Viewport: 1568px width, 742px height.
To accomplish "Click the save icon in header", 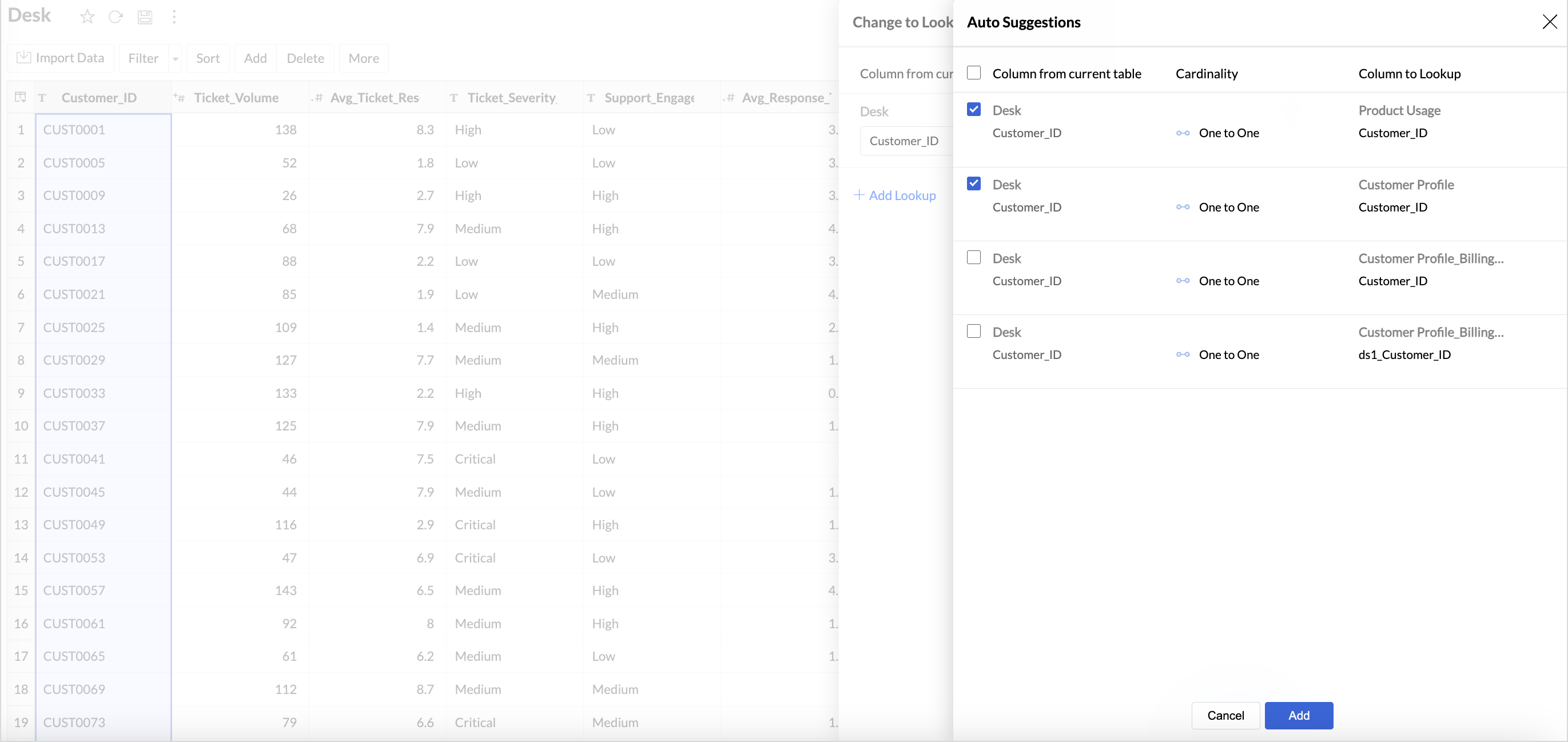I will point(145,17).
